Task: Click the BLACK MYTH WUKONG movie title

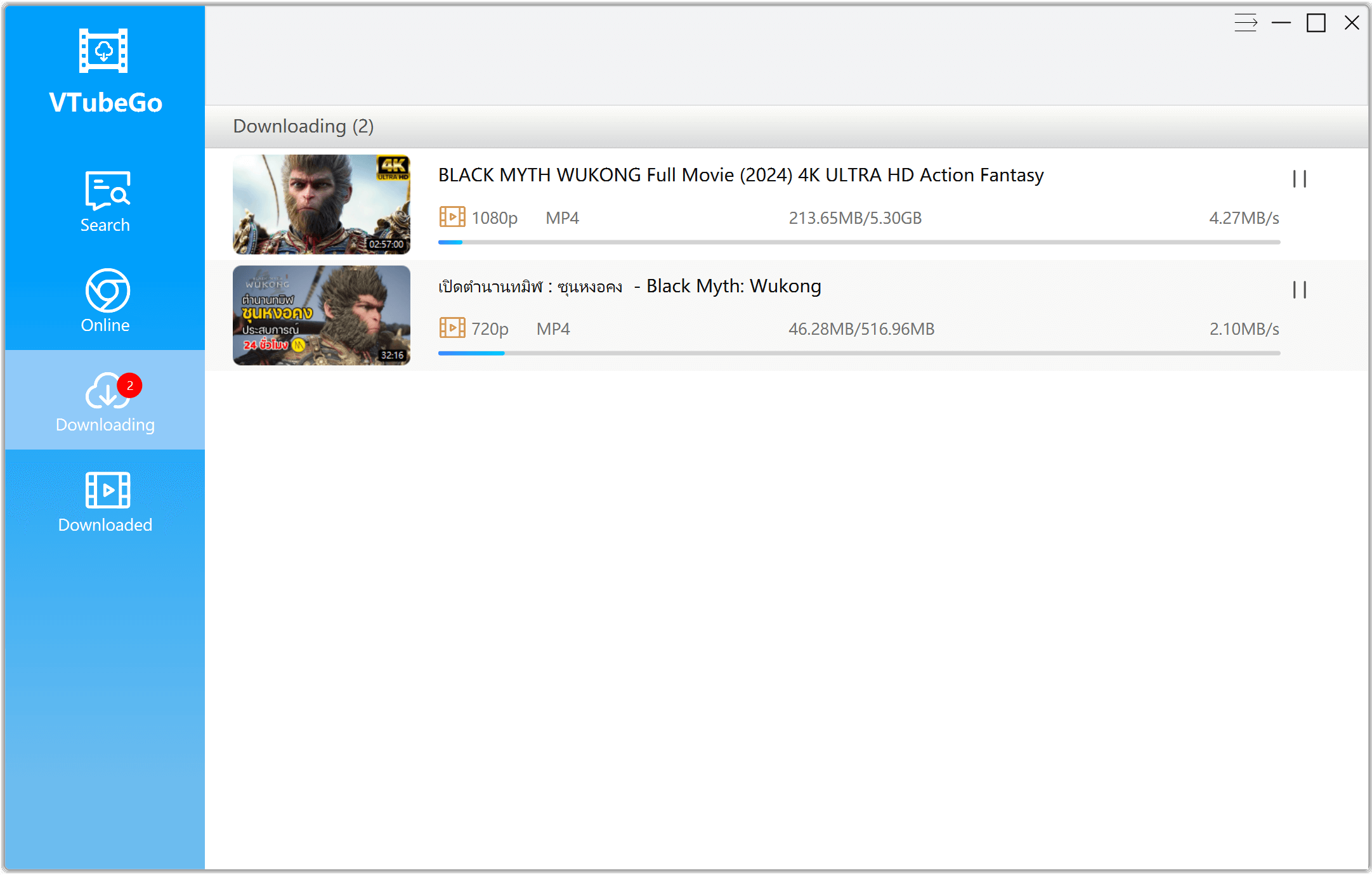Action: (740, 175)
